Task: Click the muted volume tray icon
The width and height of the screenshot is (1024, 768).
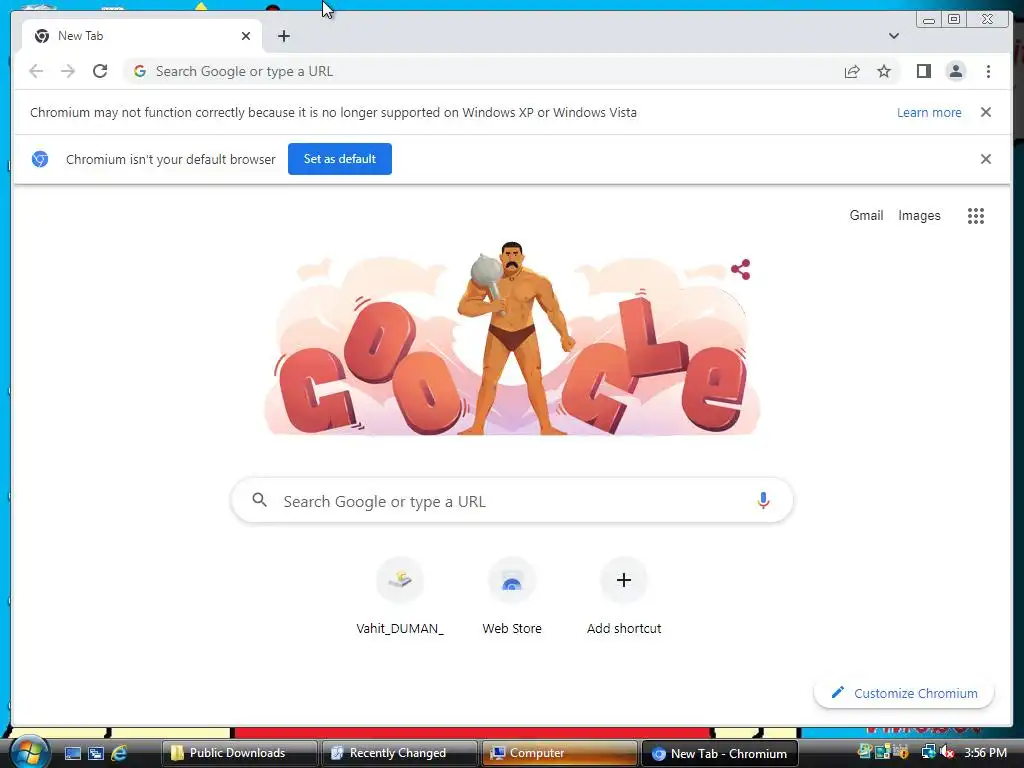Action: [x=947, y=752]
